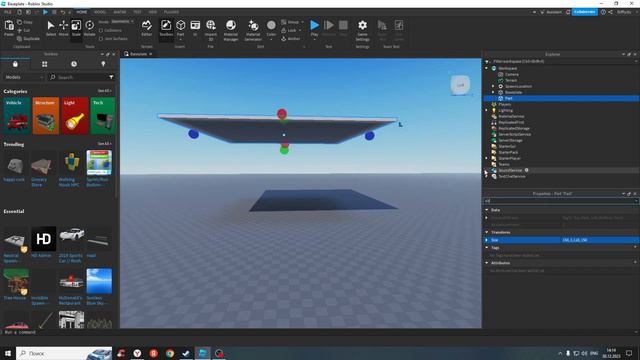
Task: Open Google Chrome from the taskbar
Action: [x=170, y=353]
